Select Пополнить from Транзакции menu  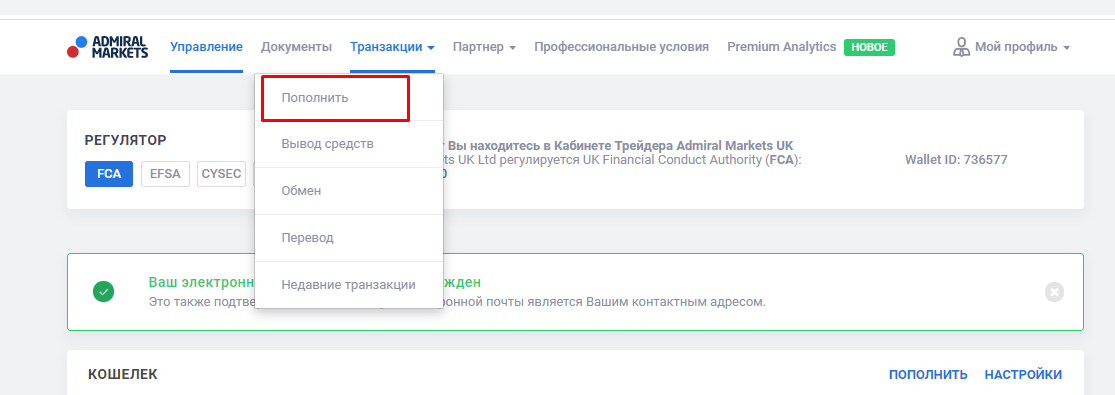pos(349,98)
